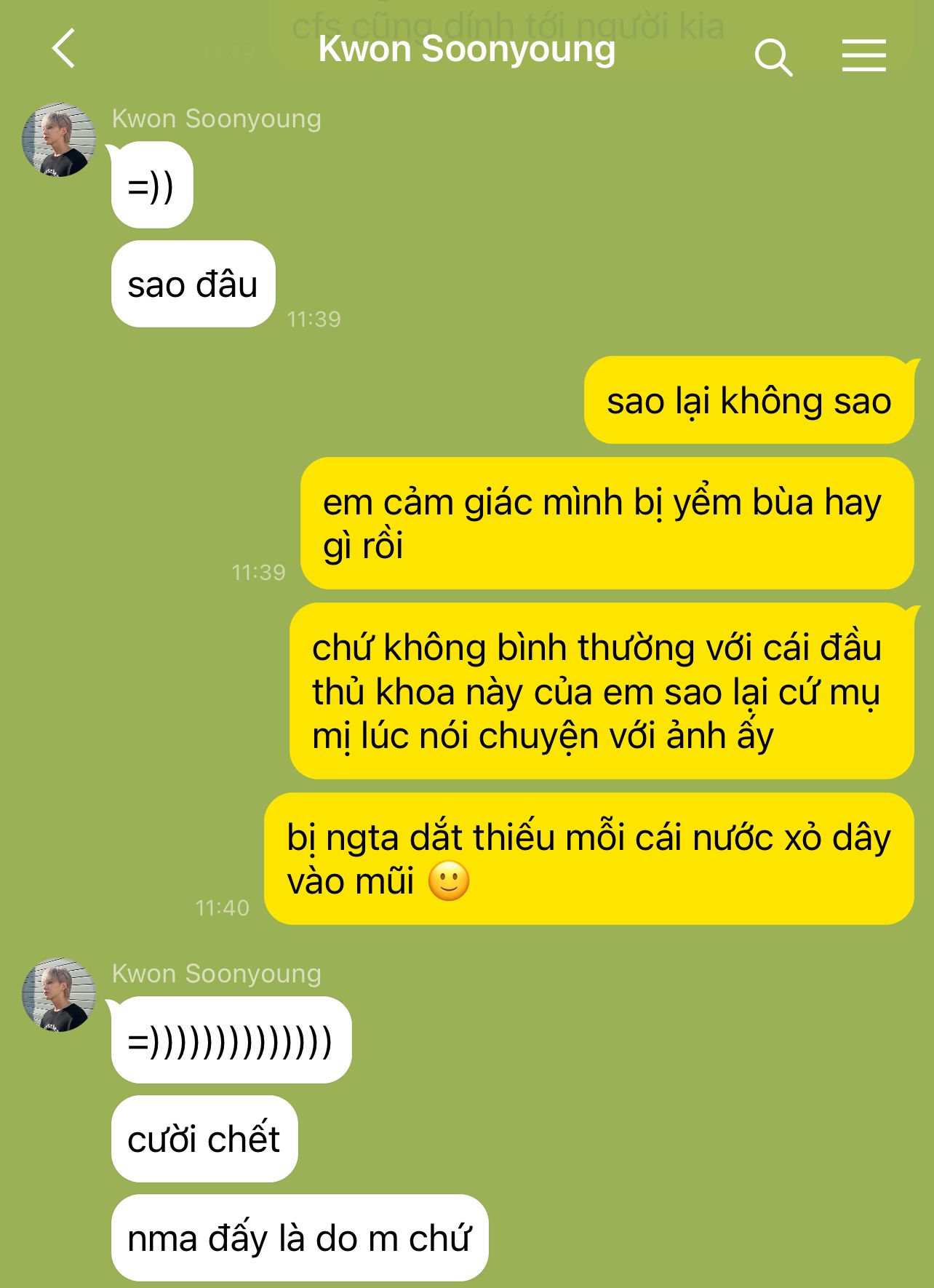Tap the "nma đấy là do m chứ" bubble
The image size is (934, 1288).
click(x=299, y=1238)
